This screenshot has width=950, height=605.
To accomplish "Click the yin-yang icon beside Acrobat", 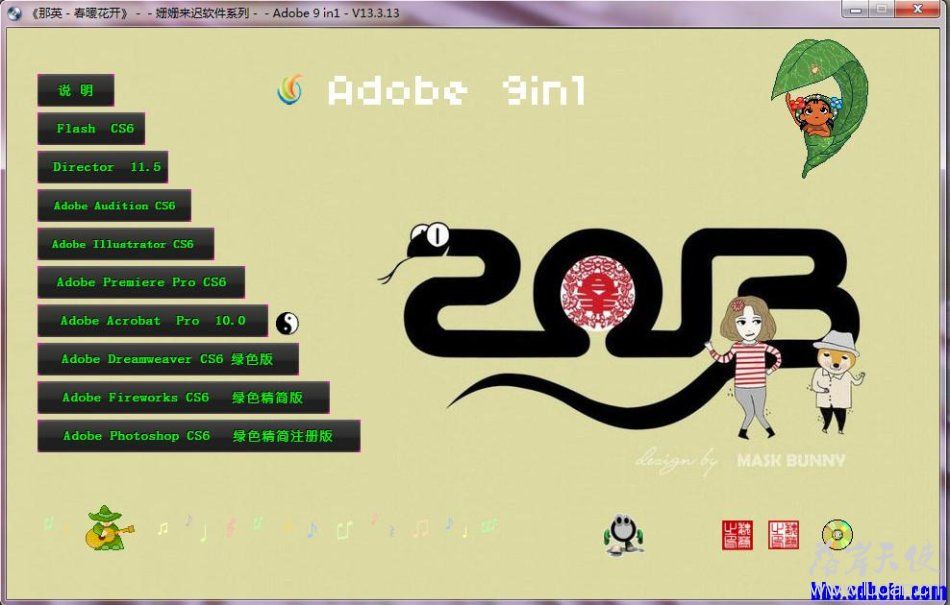I will point(287,323).
